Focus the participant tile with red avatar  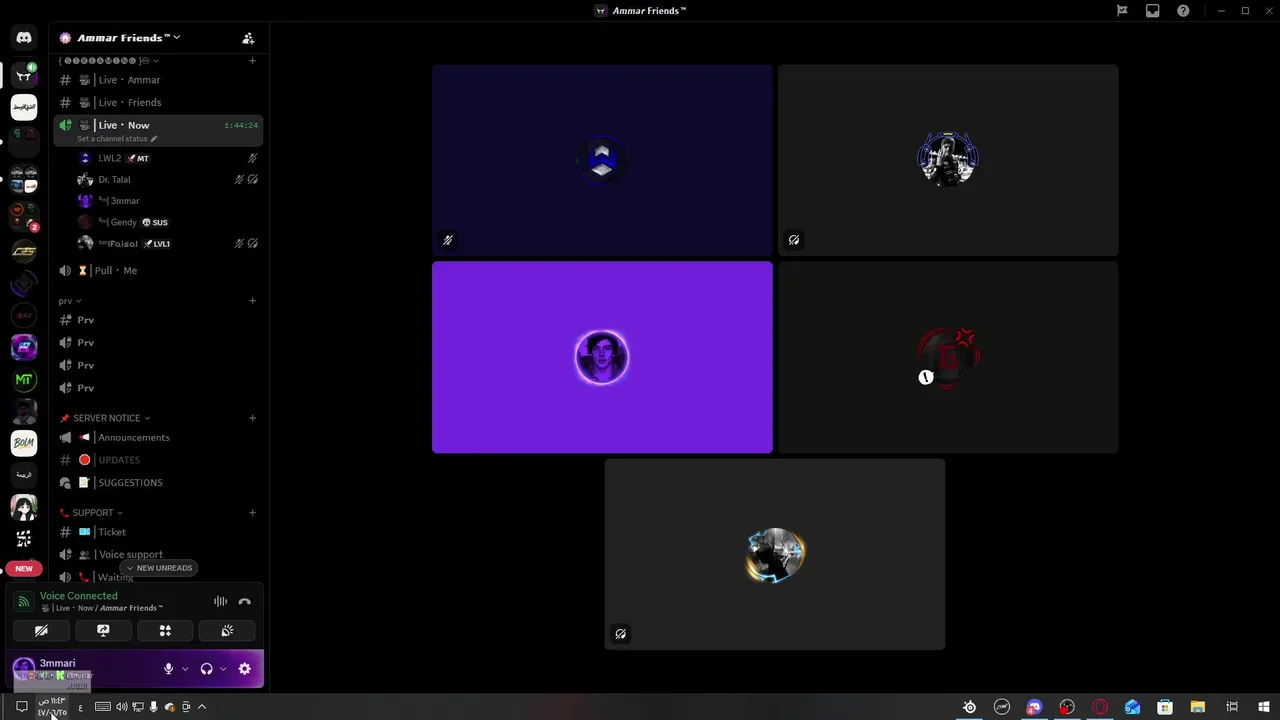948,357
